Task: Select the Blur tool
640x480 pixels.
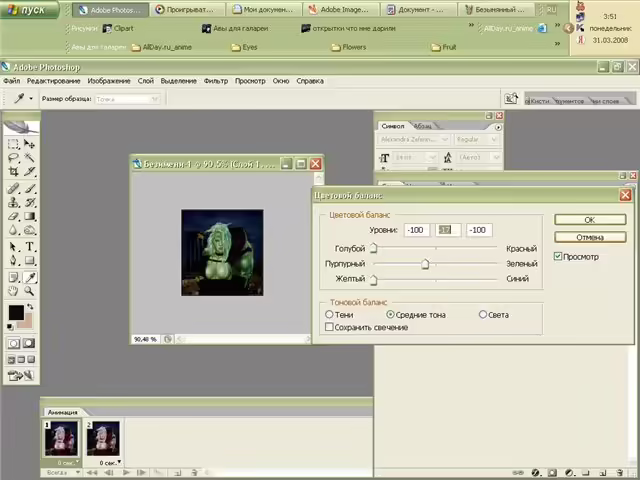Action: (13, 230)
